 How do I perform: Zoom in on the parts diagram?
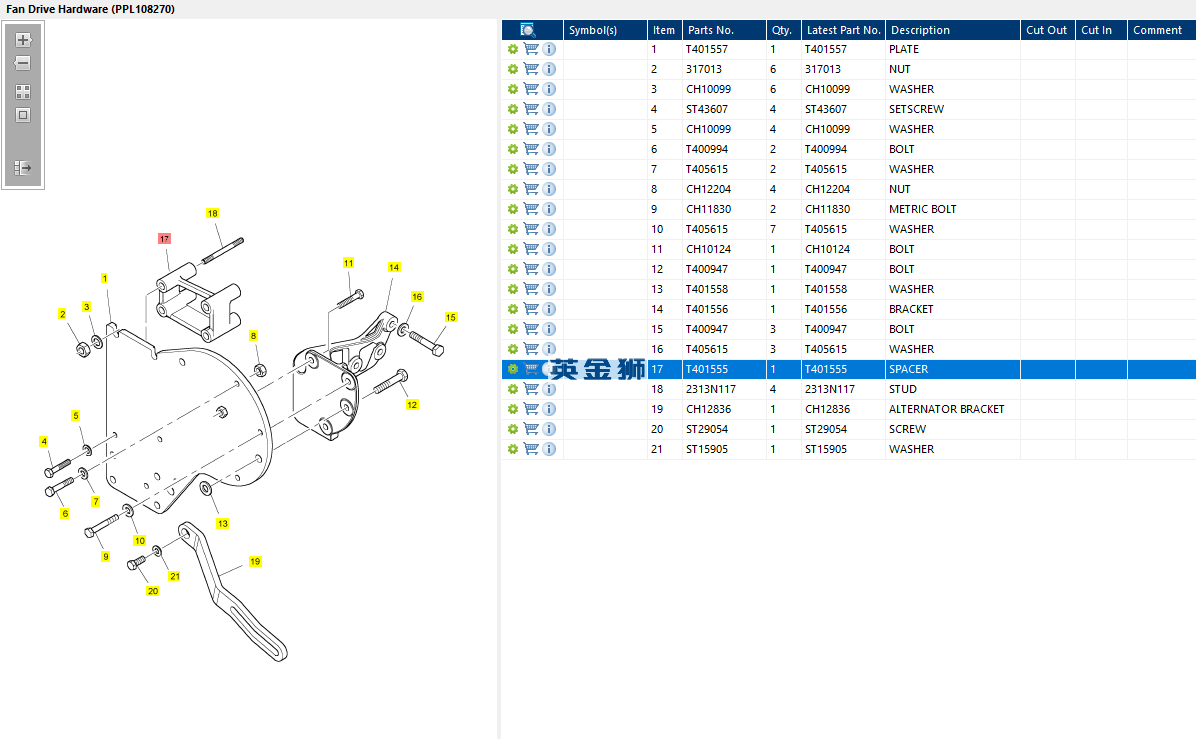23,40
